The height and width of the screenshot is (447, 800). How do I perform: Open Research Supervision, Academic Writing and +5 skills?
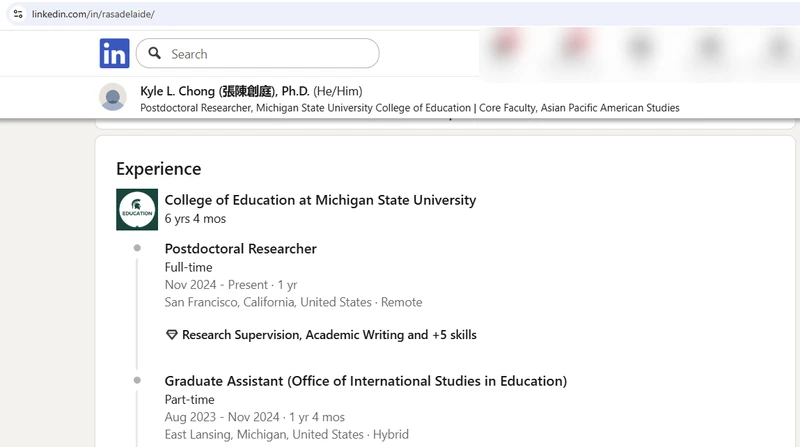[329, 335]
